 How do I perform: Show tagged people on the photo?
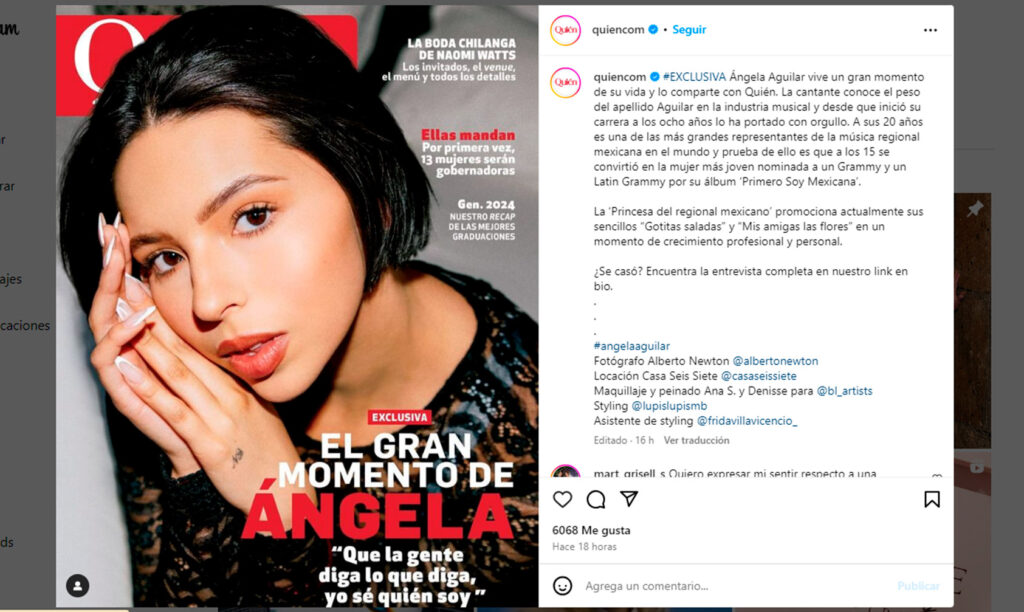click(x=78, y=586)
